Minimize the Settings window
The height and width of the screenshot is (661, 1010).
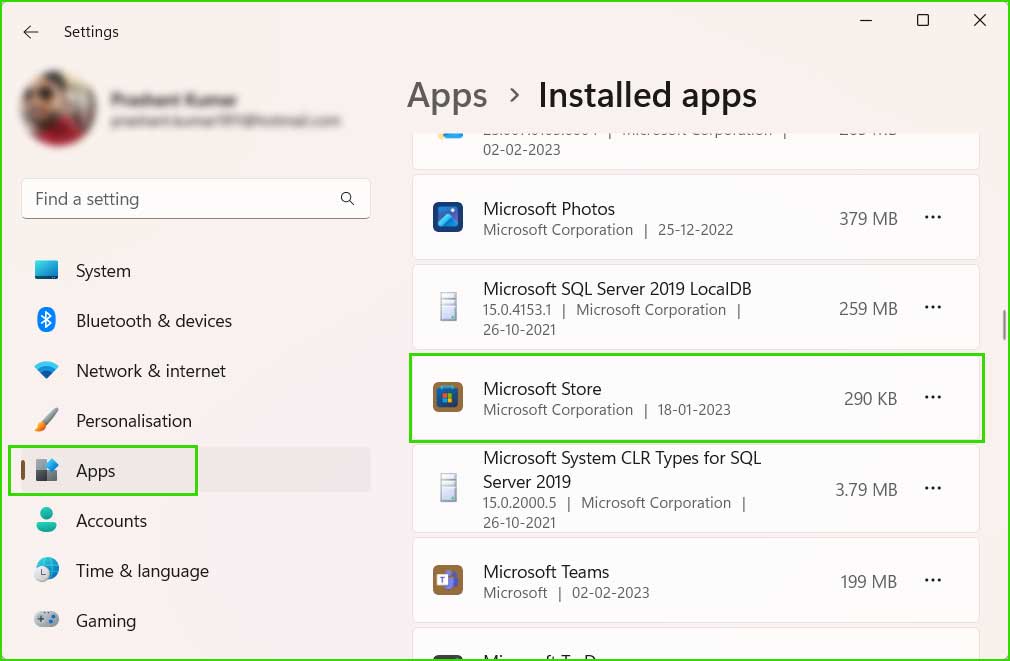tap(866, 21)
